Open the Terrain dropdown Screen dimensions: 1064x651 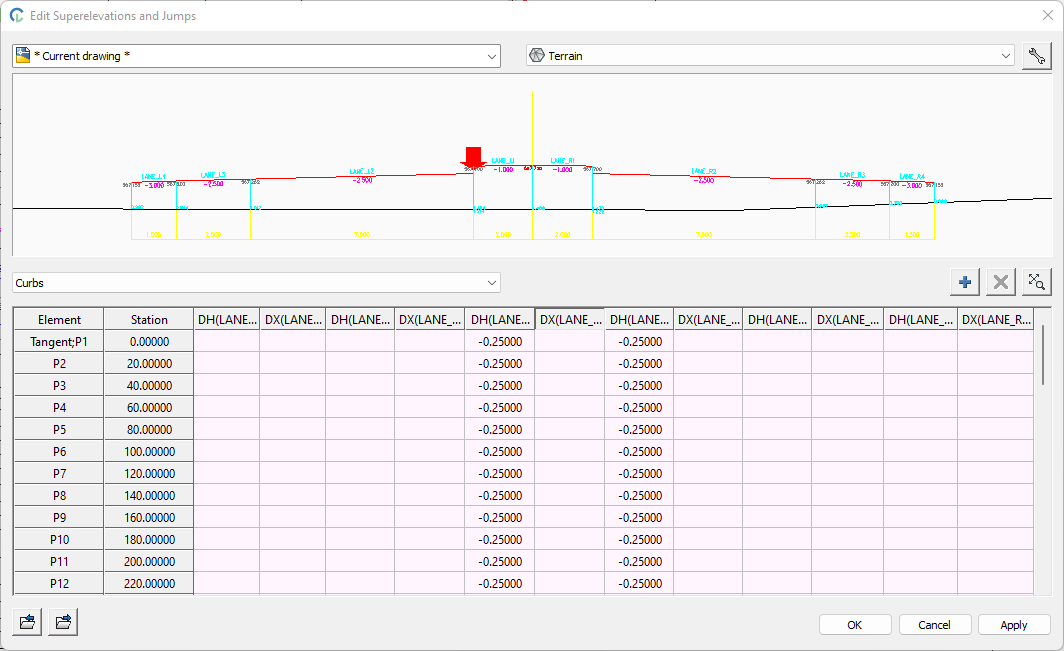click(x=770, y=56)
